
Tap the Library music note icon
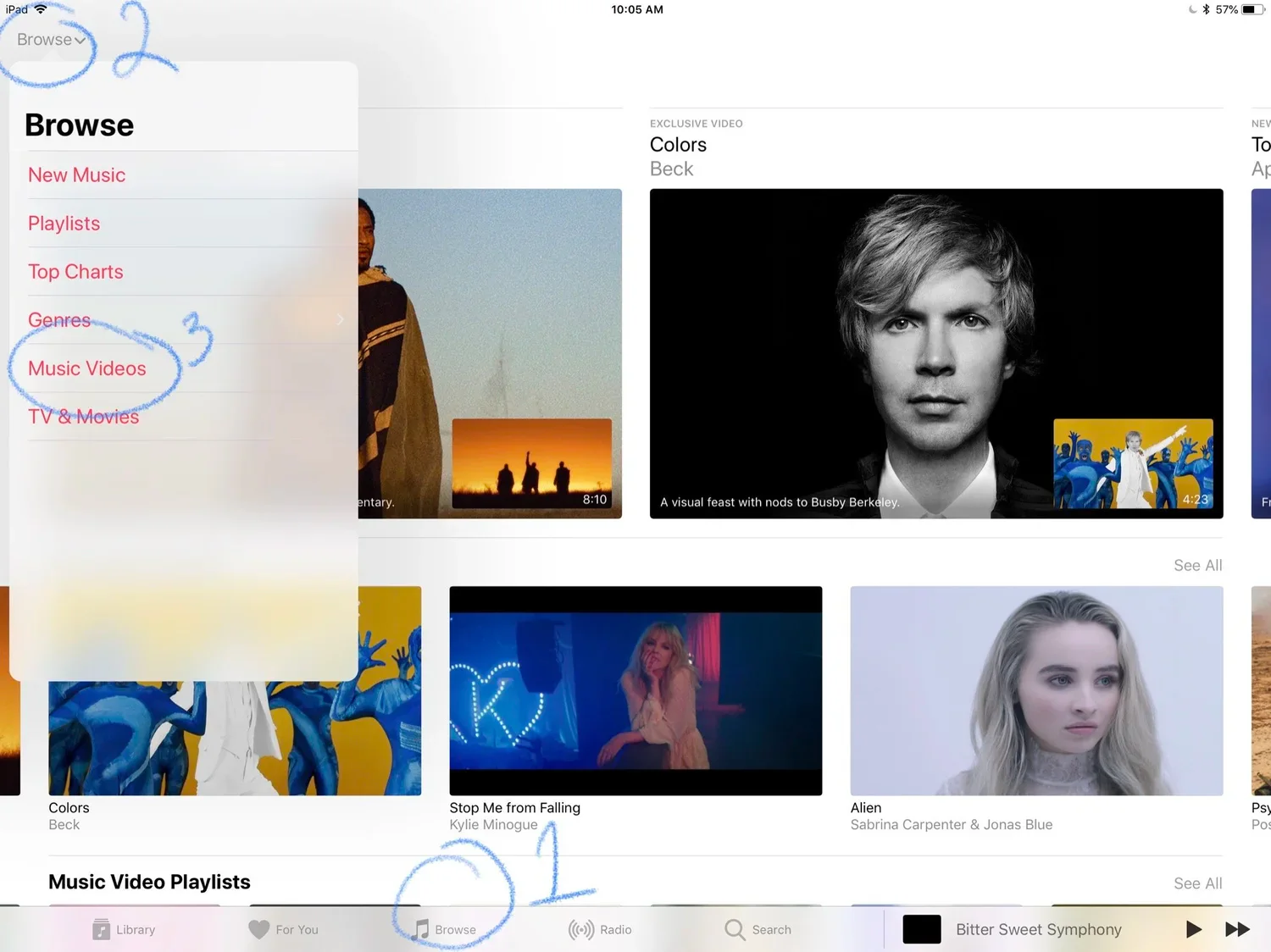(101, 929)
